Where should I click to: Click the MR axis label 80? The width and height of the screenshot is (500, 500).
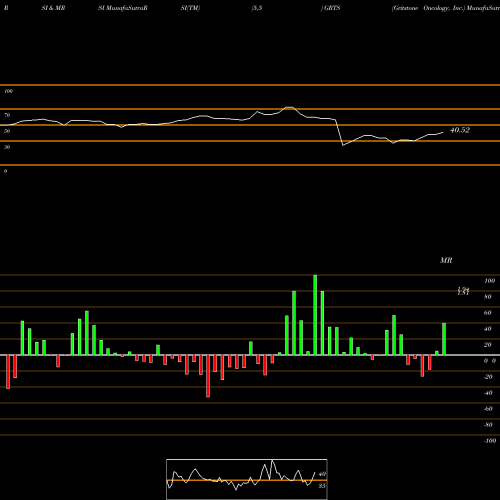tap(488, 297)
